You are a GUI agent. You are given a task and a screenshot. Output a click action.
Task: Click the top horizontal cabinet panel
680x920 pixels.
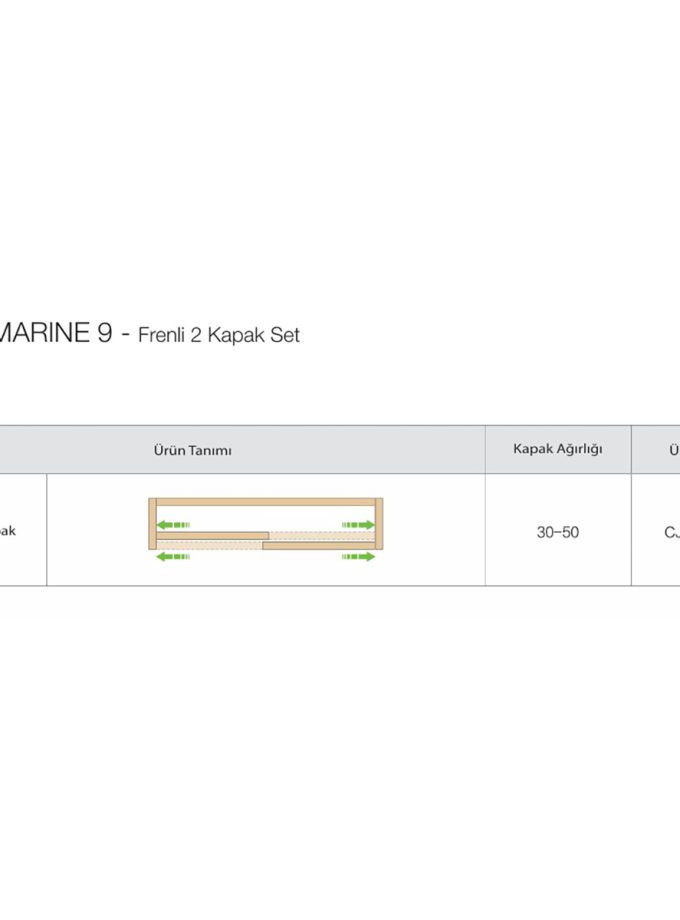point(266,502)
